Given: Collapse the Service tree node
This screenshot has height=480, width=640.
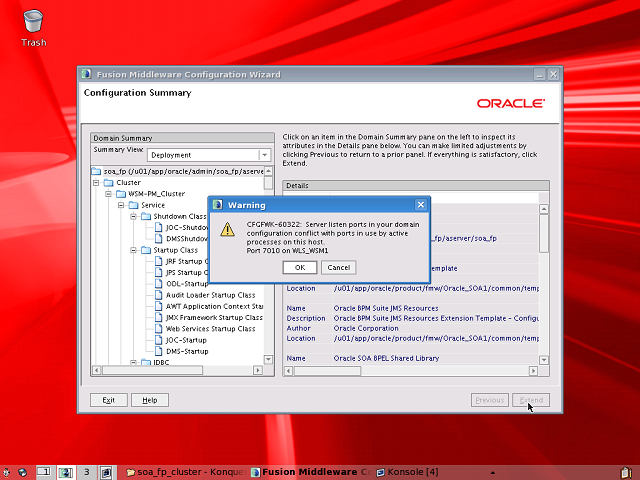Looking at the screenshot, I should point(121,205).
